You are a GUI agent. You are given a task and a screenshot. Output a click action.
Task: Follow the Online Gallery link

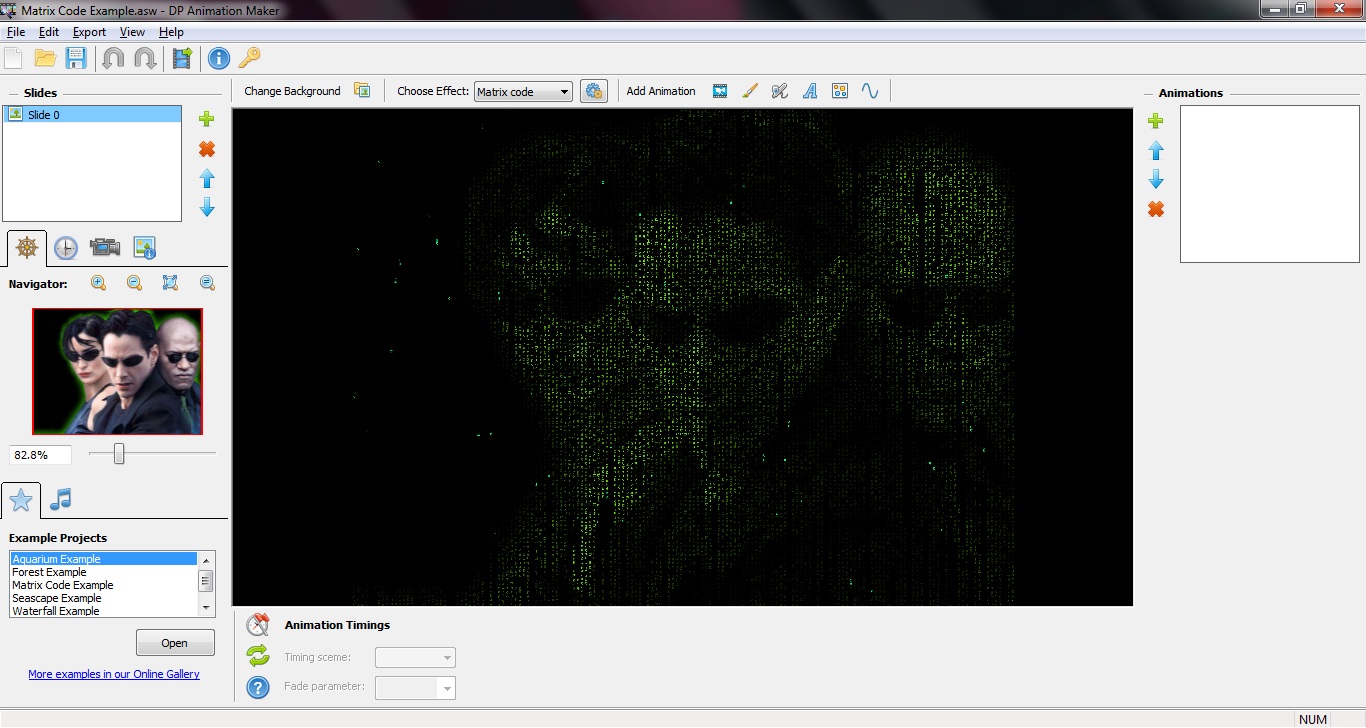(x=114, y=674)
